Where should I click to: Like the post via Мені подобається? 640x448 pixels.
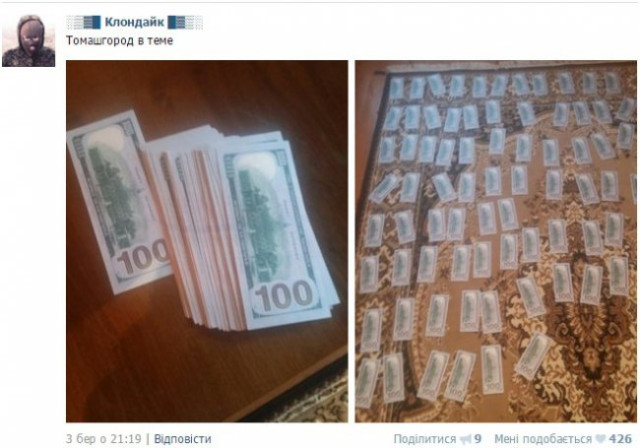click(x=543, y=439)
